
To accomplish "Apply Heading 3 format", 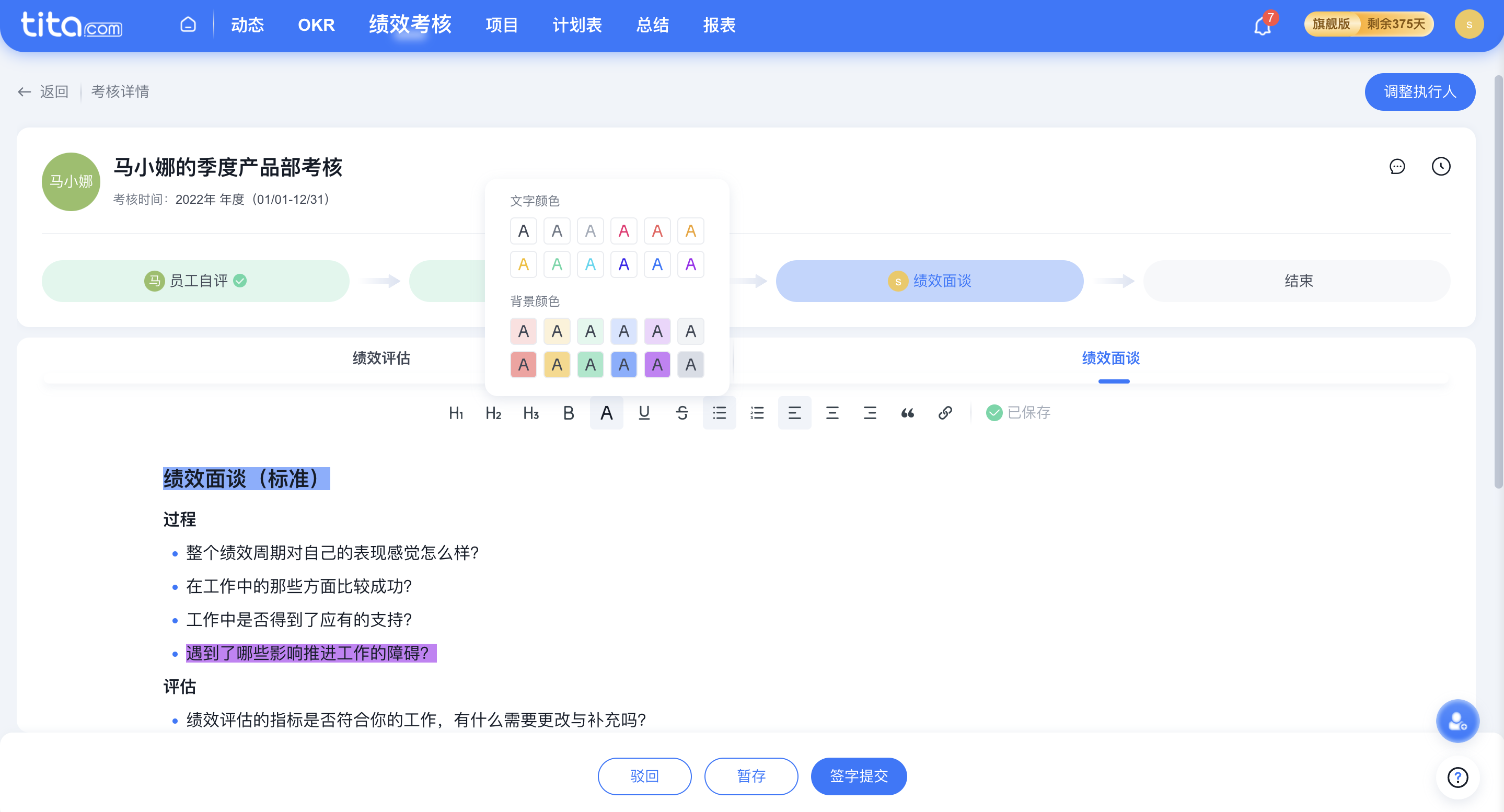I will coord(531,413).
